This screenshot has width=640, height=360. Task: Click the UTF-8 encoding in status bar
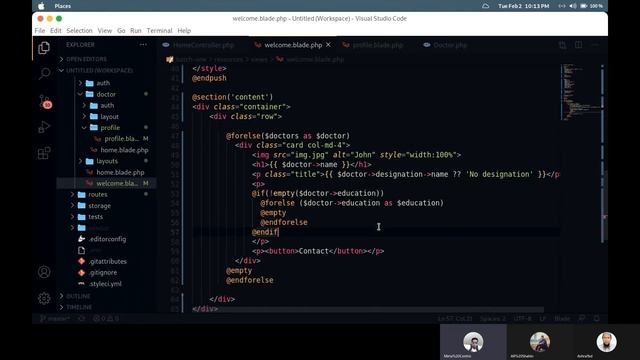[x=522, y=318]
